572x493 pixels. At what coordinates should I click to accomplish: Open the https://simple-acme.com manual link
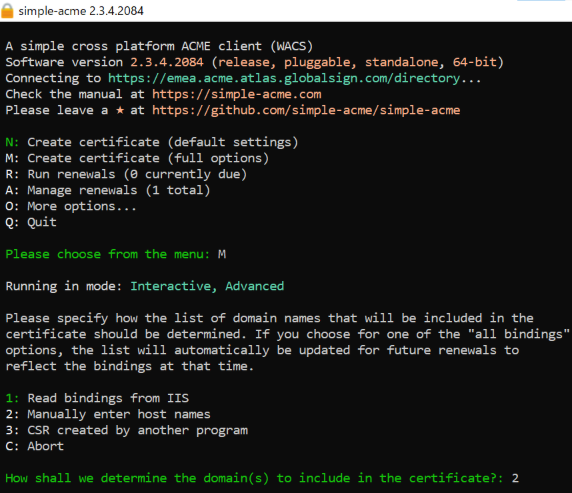[x=237, y=94]
